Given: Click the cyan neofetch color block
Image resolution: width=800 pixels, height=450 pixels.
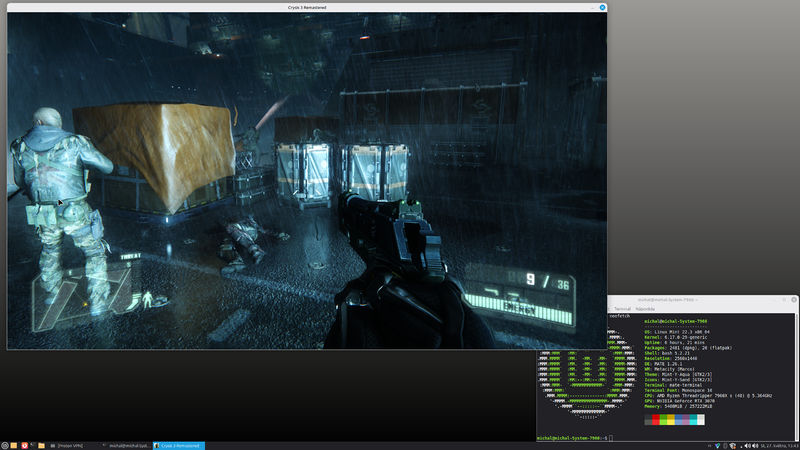Looking at the screenshot, I should coord(693,419).
